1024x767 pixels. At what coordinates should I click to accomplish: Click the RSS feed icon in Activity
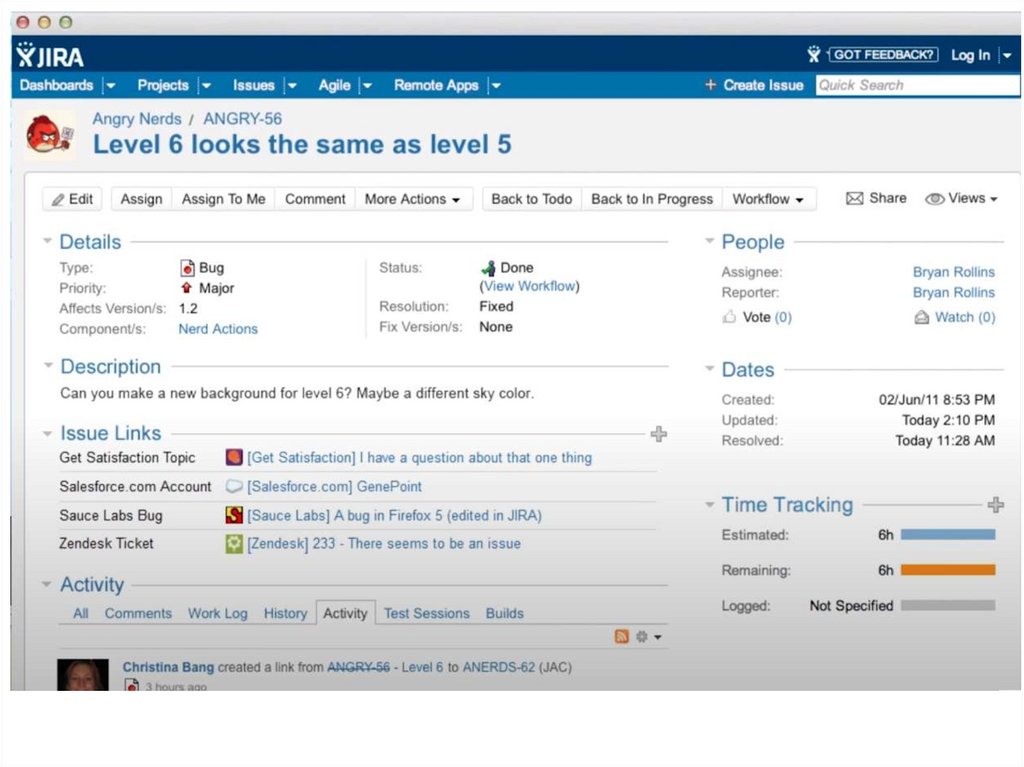pyautogui.click(x=622, y=636)
